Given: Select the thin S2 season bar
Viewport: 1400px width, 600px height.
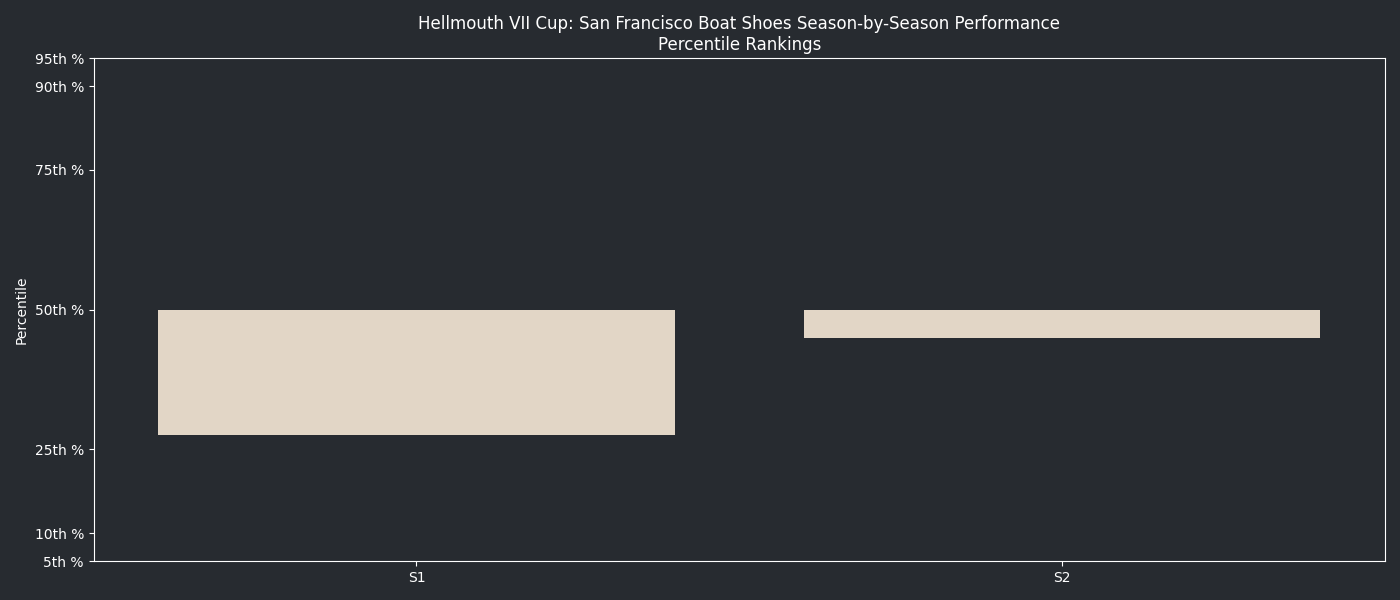Looking at the screenshot, I should click(x=1061, y=324).
